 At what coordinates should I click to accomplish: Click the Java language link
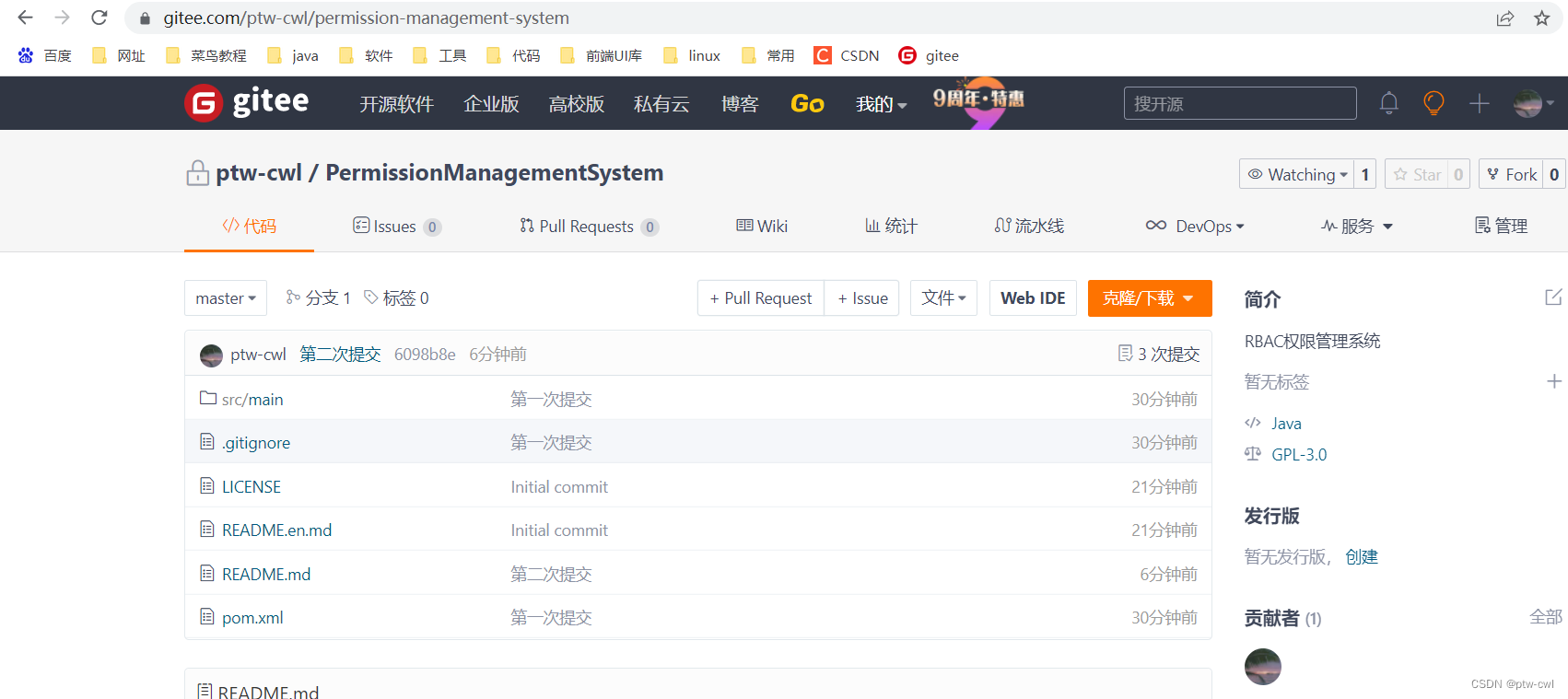(1286, 424)
